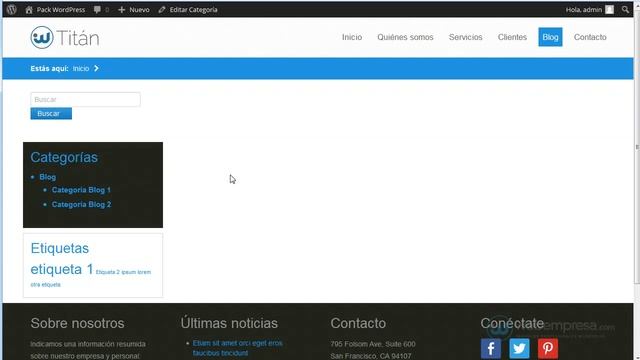Open the Facebook social icon
The image size is (640, 360).
point(491,349)
